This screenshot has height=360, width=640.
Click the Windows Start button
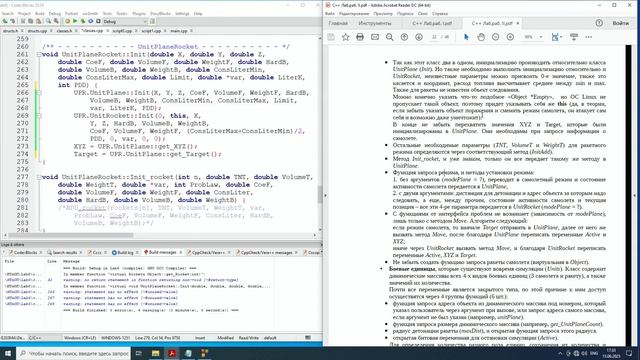(8, 353)
